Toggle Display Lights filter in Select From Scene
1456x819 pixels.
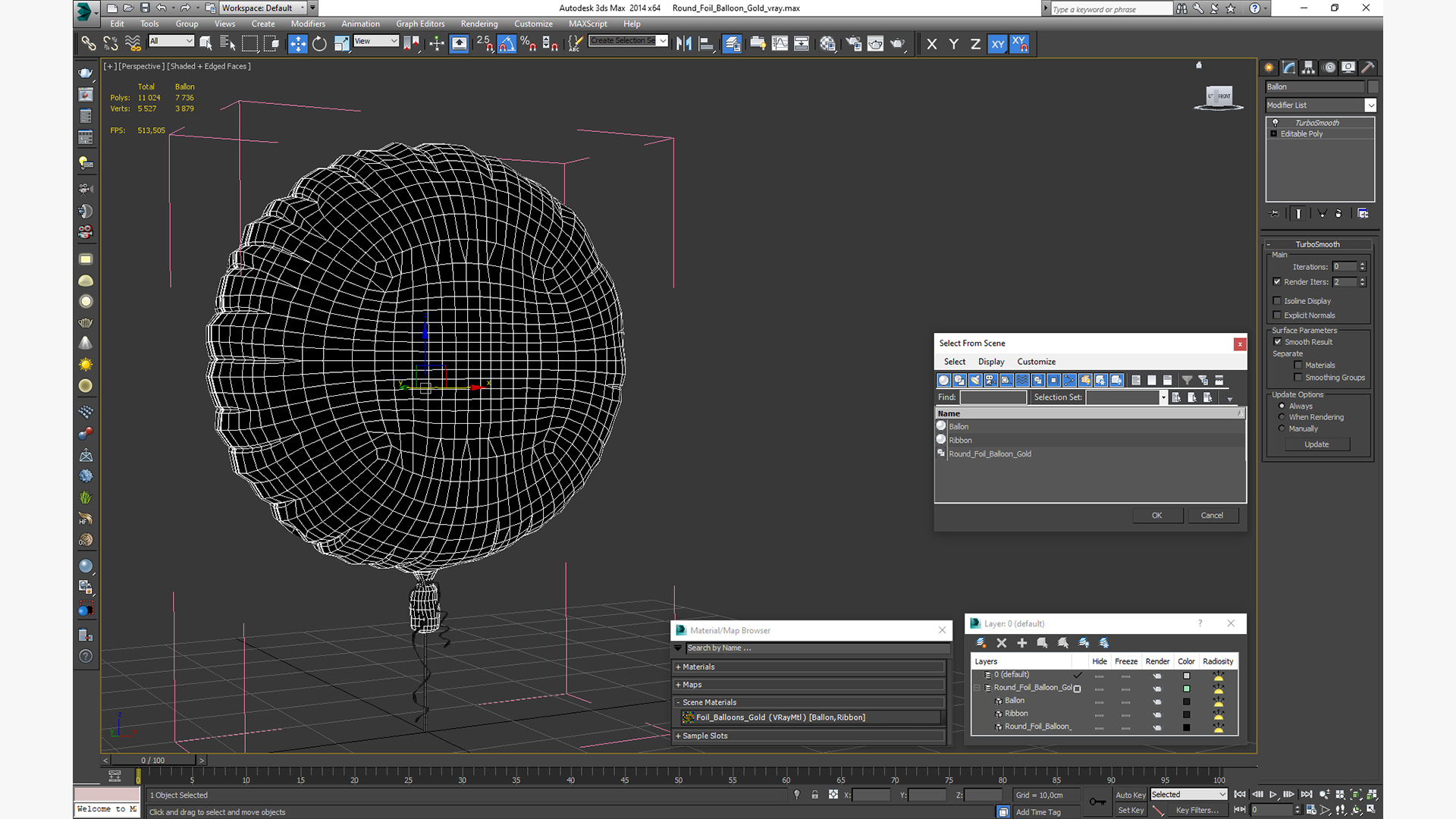(x=975, y=380)
